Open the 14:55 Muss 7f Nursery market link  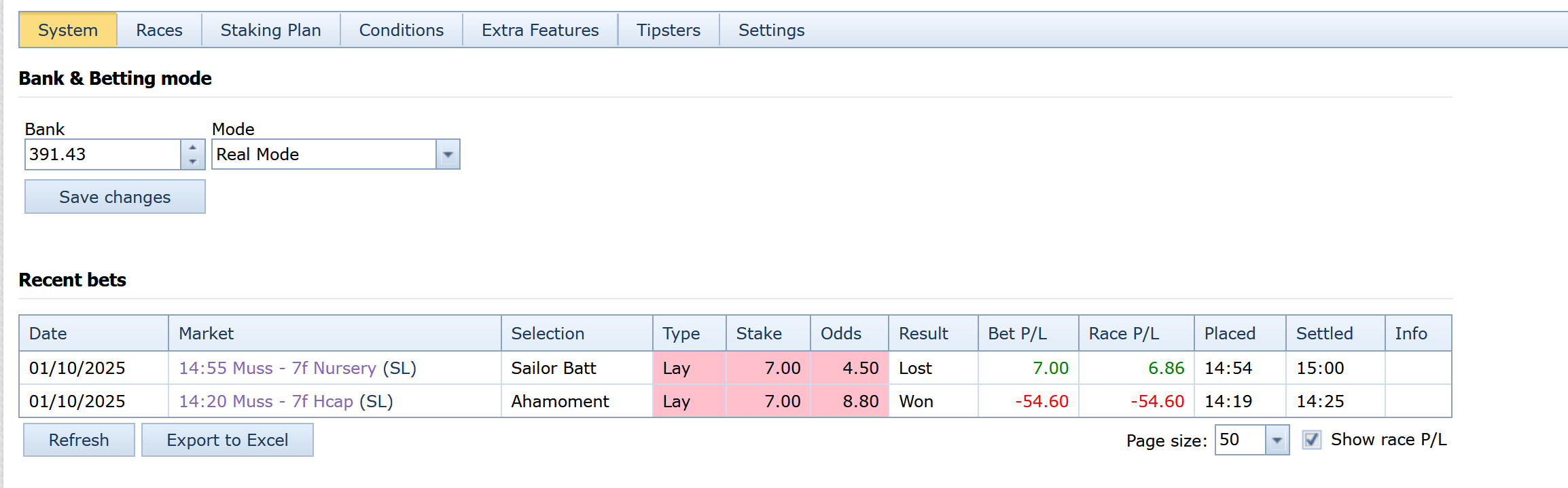277,368
